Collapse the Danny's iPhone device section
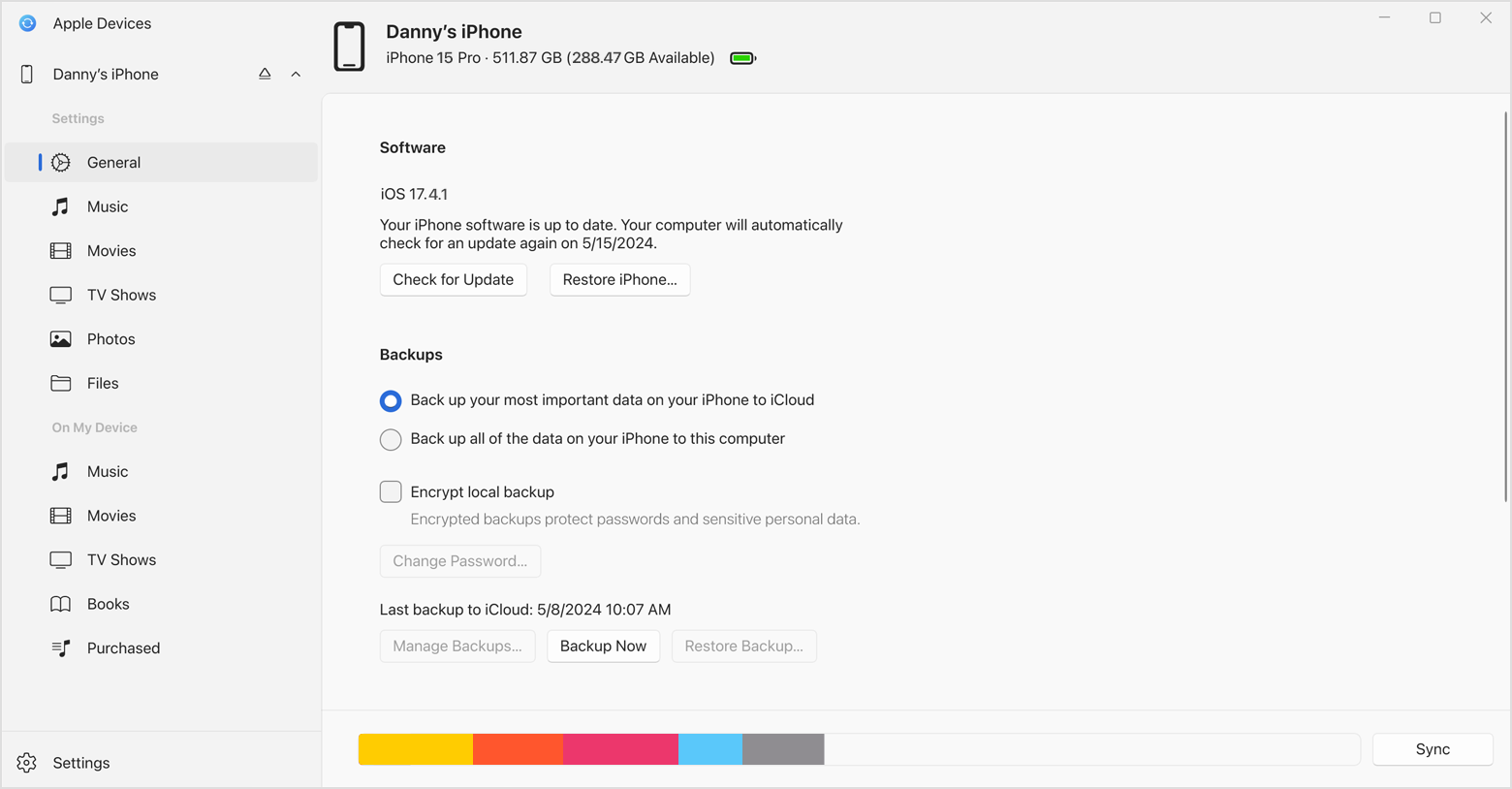1512x789 pixels. 296,73
